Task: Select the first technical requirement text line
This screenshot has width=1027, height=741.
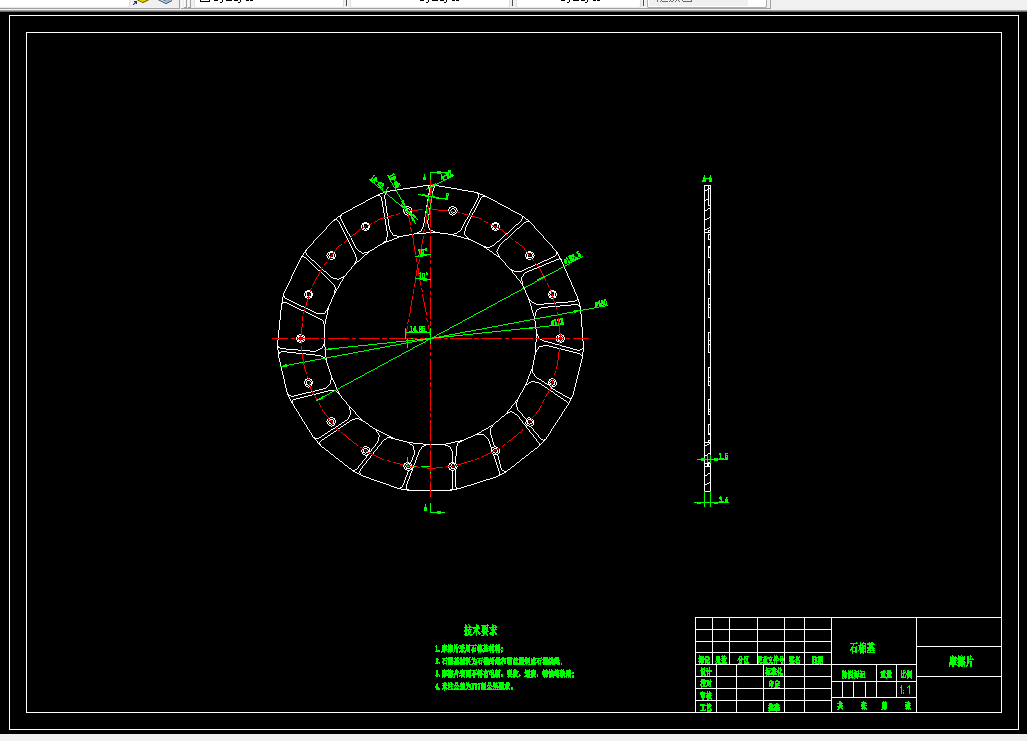Action: click(x=469, y=649)
